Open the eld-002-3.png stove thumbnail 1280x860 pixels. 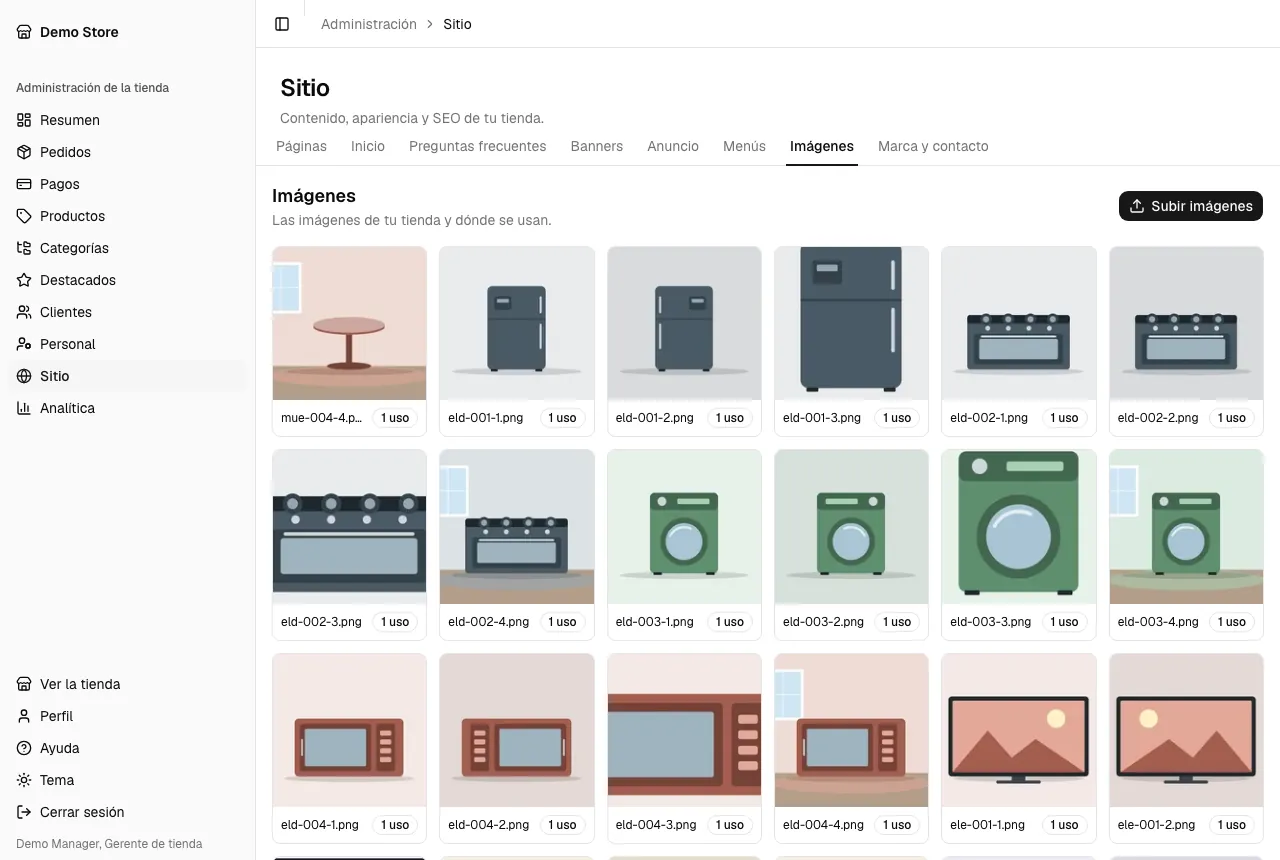click(x=349, y=527)
